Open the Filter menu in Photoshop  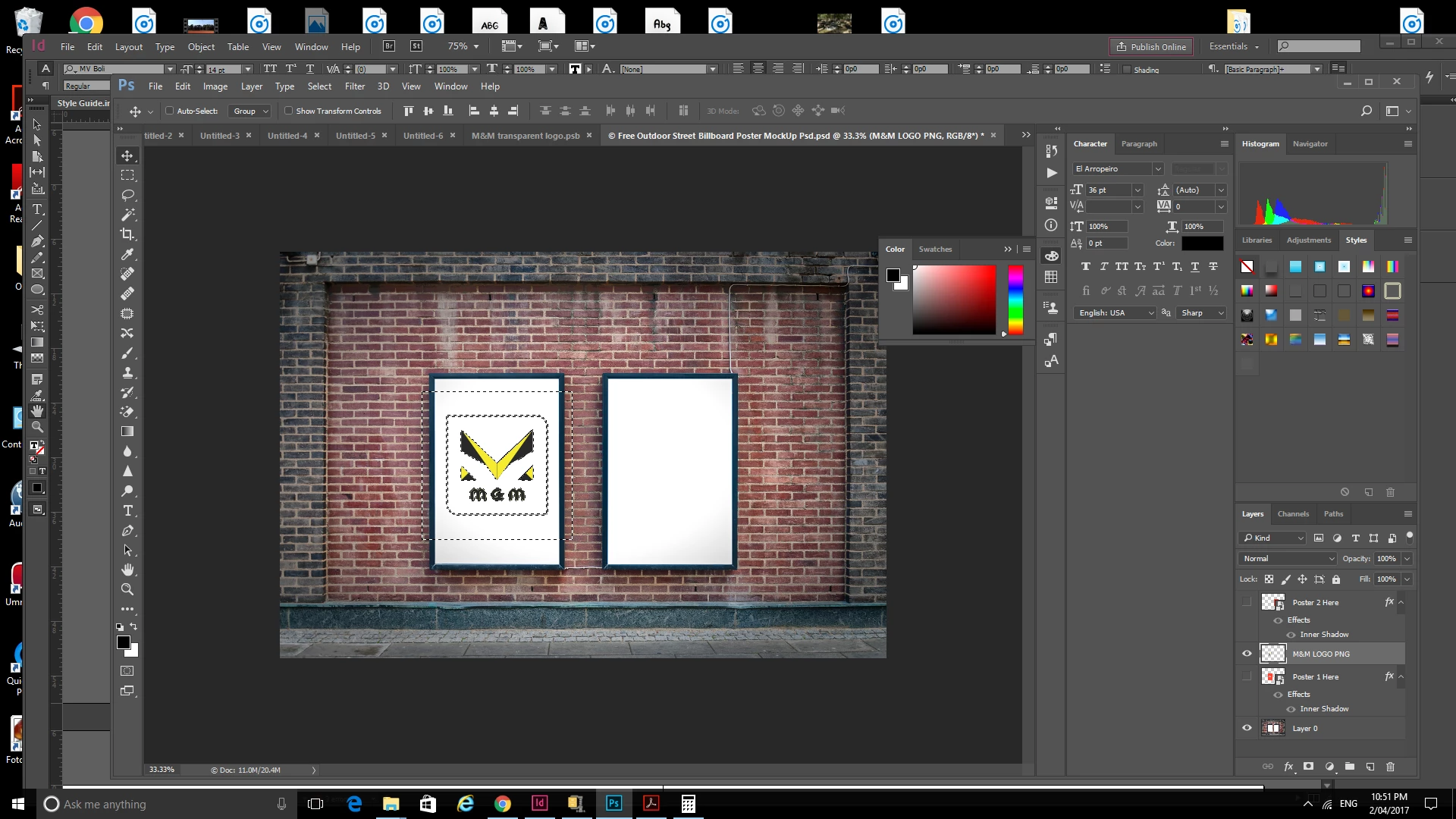pos(354,86)
